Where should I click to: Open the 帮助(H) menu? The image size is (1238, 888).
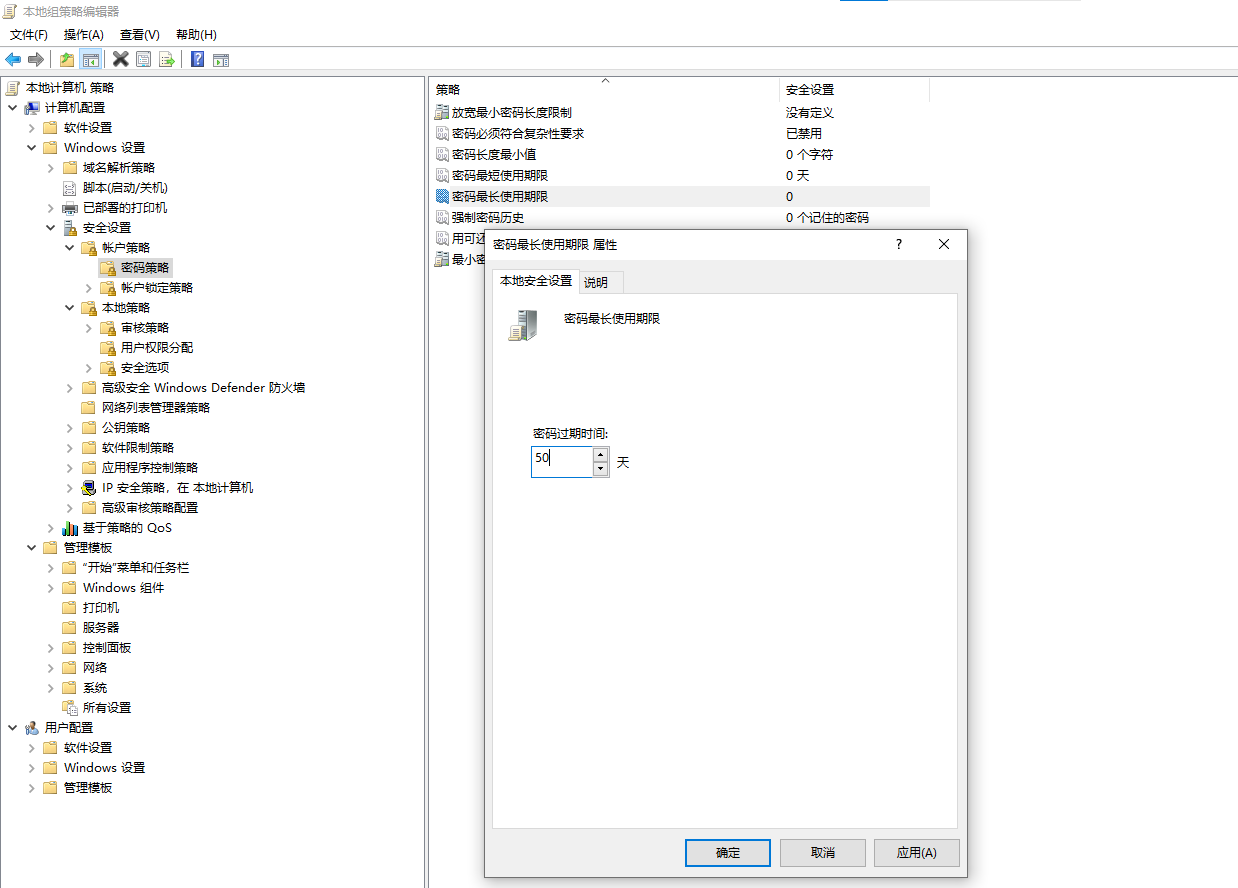196,34
